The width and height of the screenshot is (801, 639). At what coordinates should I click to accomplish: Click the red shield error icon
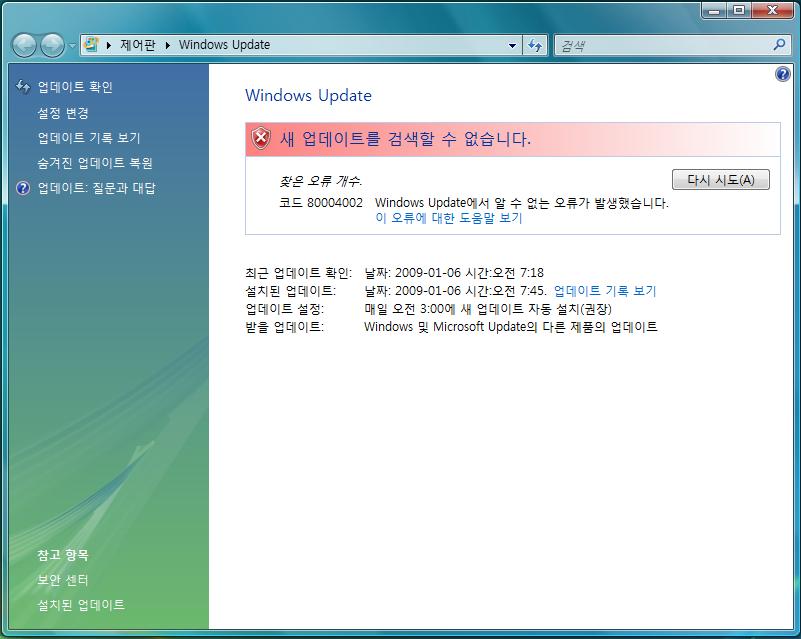coord(261,138)
